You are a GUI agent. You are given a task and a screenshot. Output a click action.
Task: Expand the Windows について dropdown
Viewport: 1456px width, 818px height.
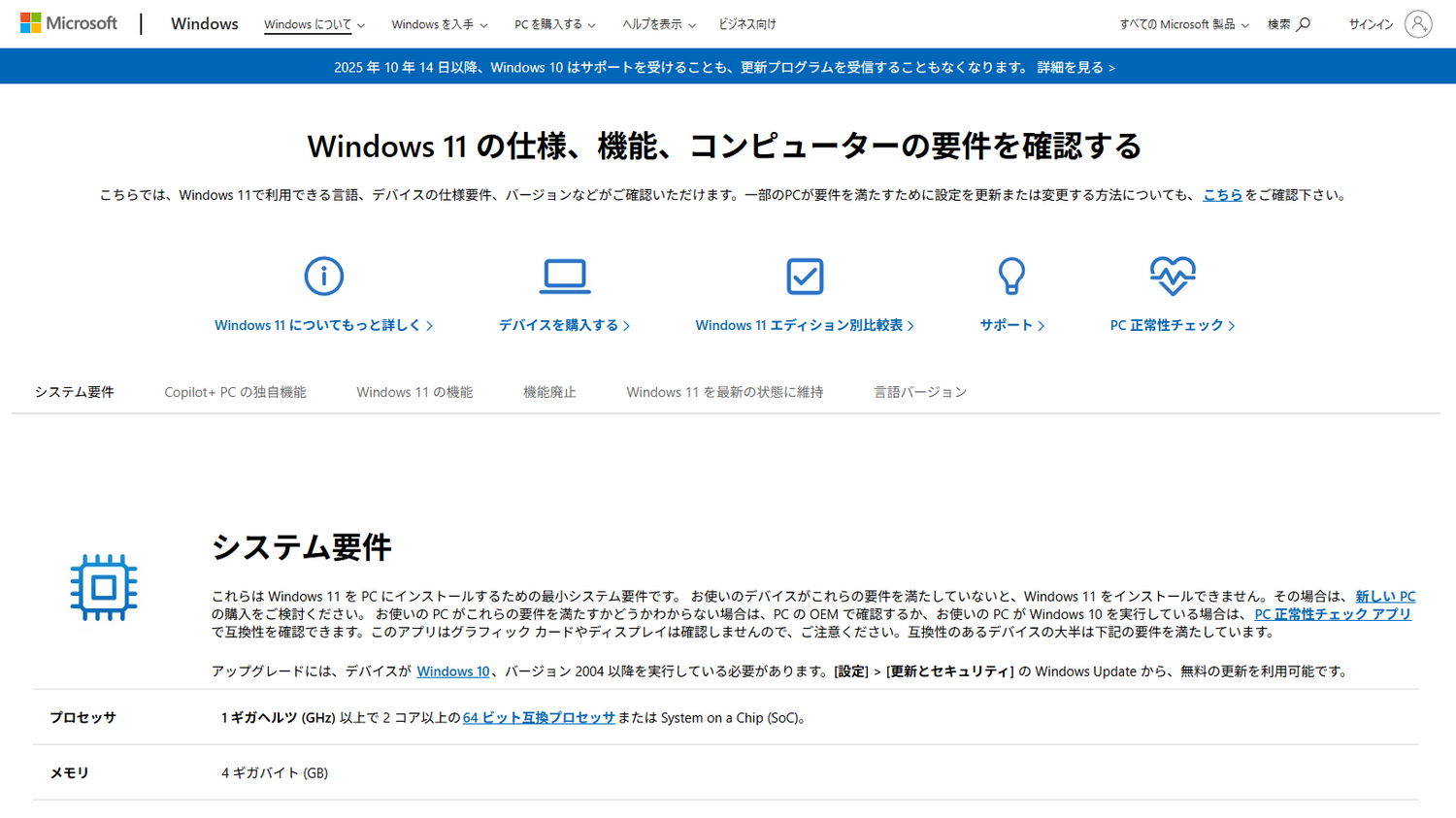309,24
